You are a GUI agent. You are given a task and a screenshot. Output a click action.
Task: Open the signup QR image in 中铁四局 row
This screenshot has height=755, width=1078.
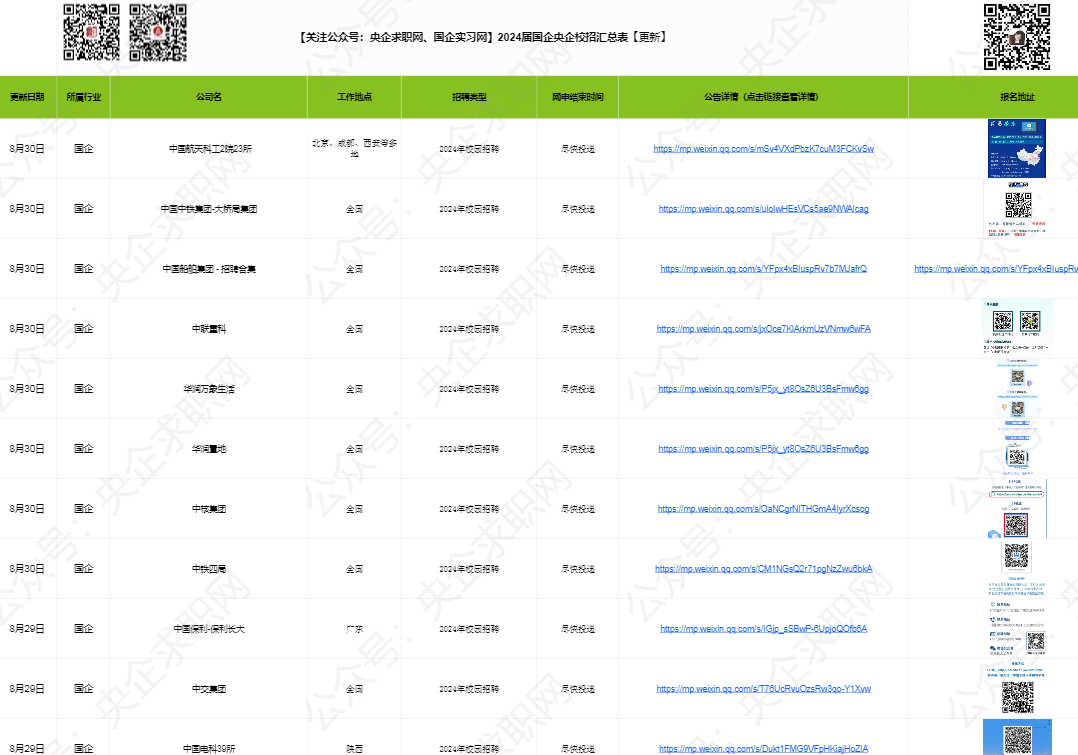click(x=1018, y=569)
